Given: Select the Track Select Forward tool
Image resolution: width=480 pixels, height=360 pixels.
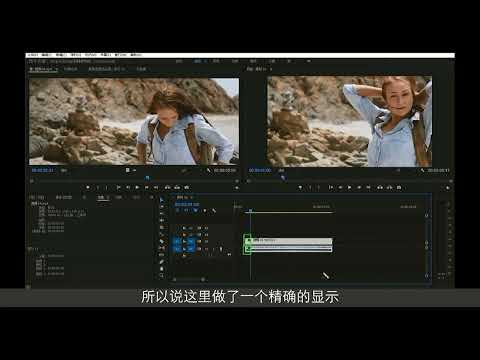Looking at the screenshot, I should (162, 207).
